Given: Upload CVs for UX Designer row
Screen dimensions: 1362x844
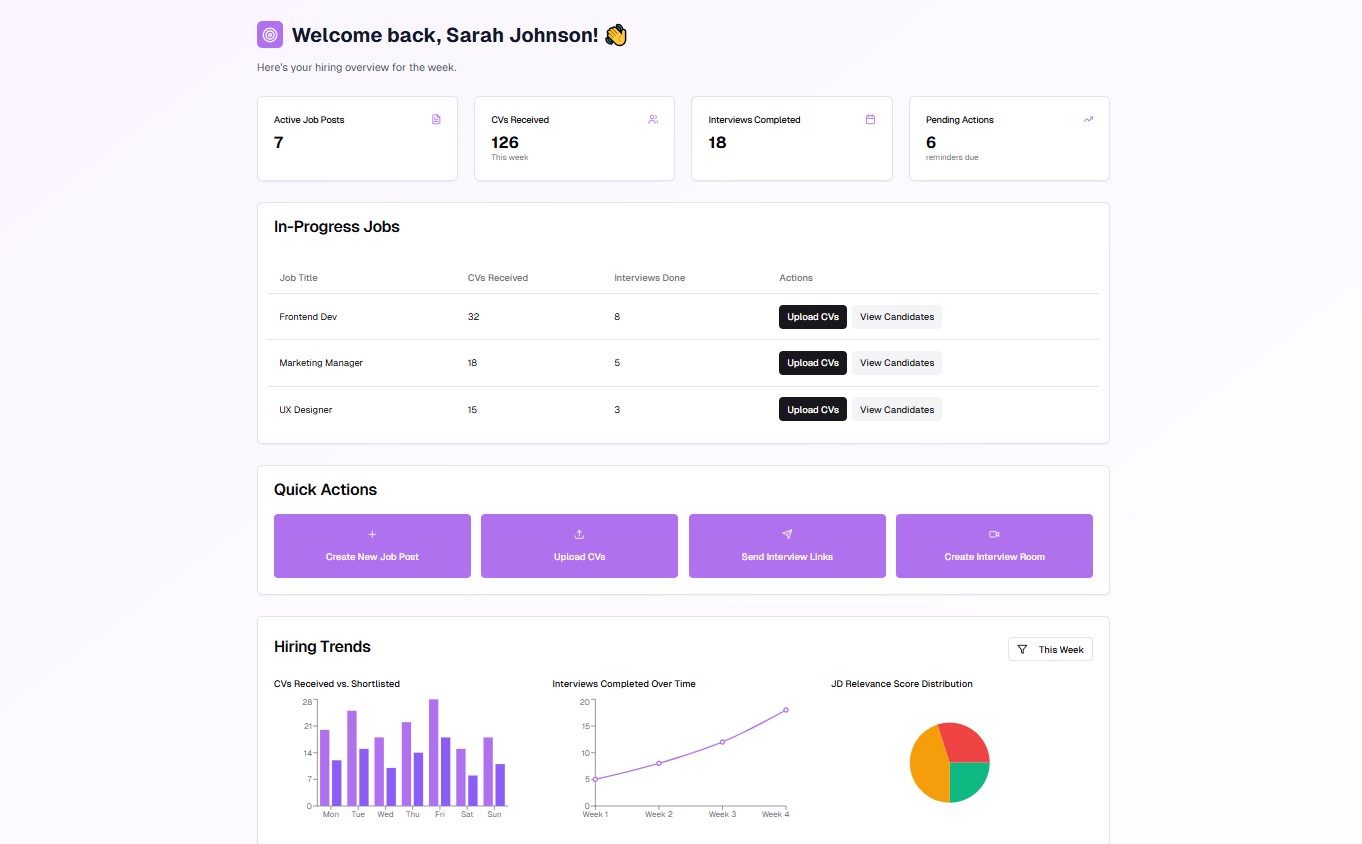Looking at the screenshot, I should pyautogui.click(x=812, y=410).
